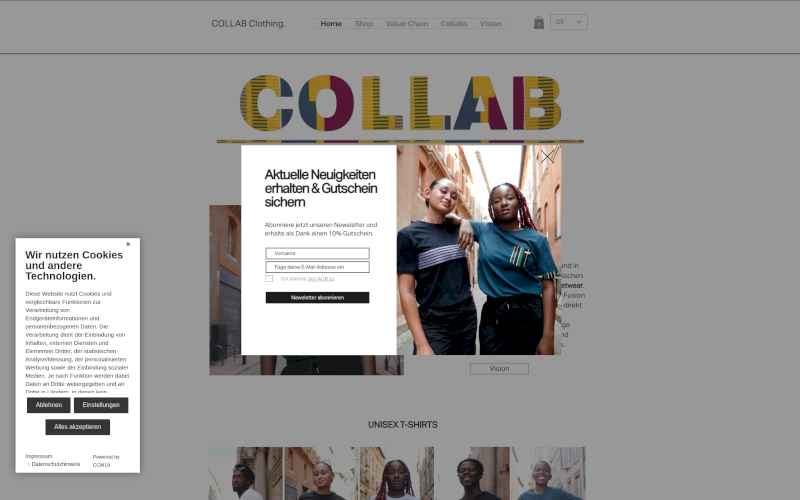Focus the E-Mail Adresse input field

317,267
